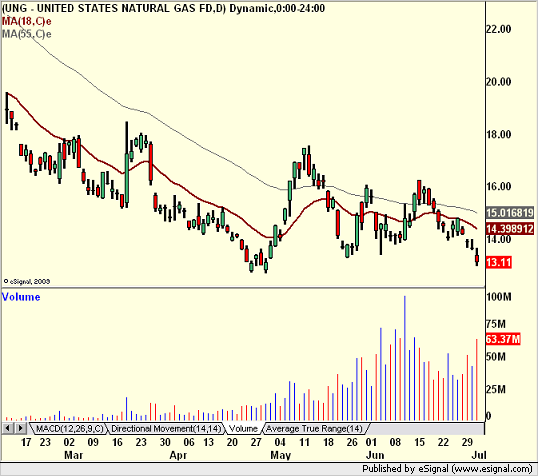Click the last red candlestick near 13.11
This screenshot has width=538, height=476.
tap(477, 258)
